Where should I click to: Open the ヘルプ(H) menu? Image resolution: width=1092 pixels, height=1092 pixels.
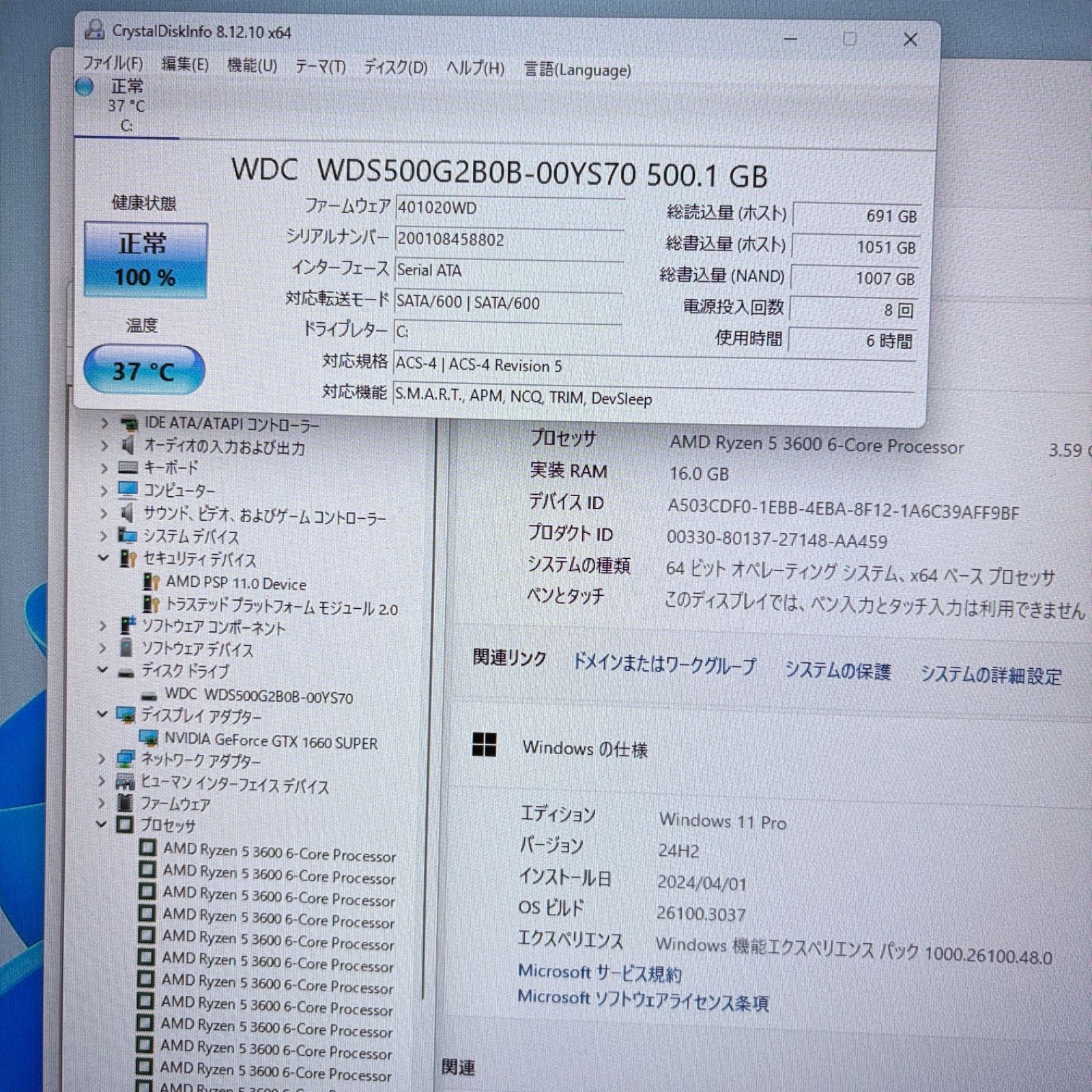475,68
